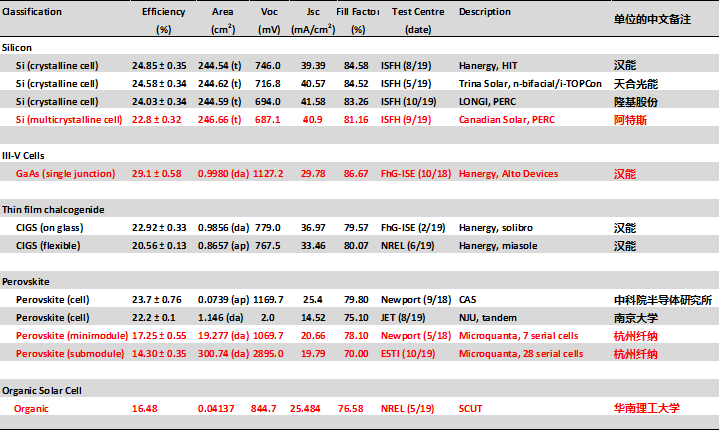Select Canadian Solar, PERC description
Viewport: 720px width, 432px height.
(507, 120)
